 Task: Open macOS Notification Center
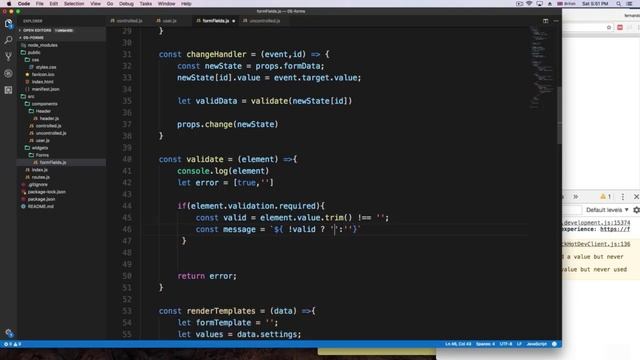tap(629, 4)
